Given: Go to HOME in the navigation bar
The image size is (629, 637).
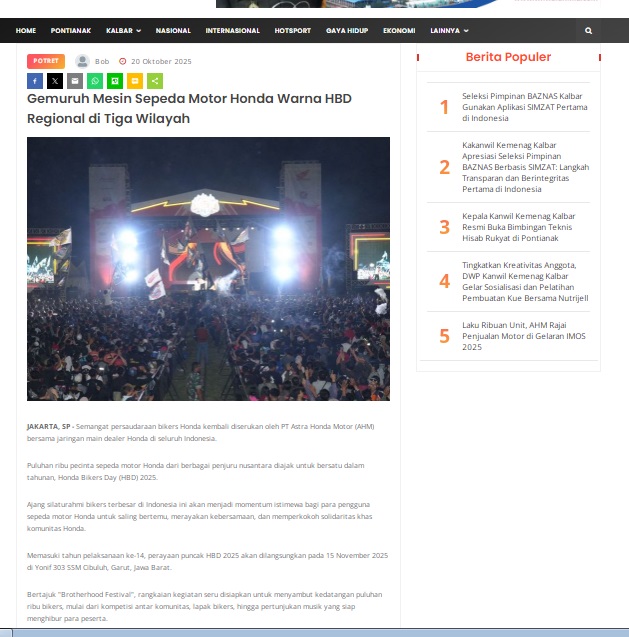Looking at the screenshot, I should click(x=26, y=31).
